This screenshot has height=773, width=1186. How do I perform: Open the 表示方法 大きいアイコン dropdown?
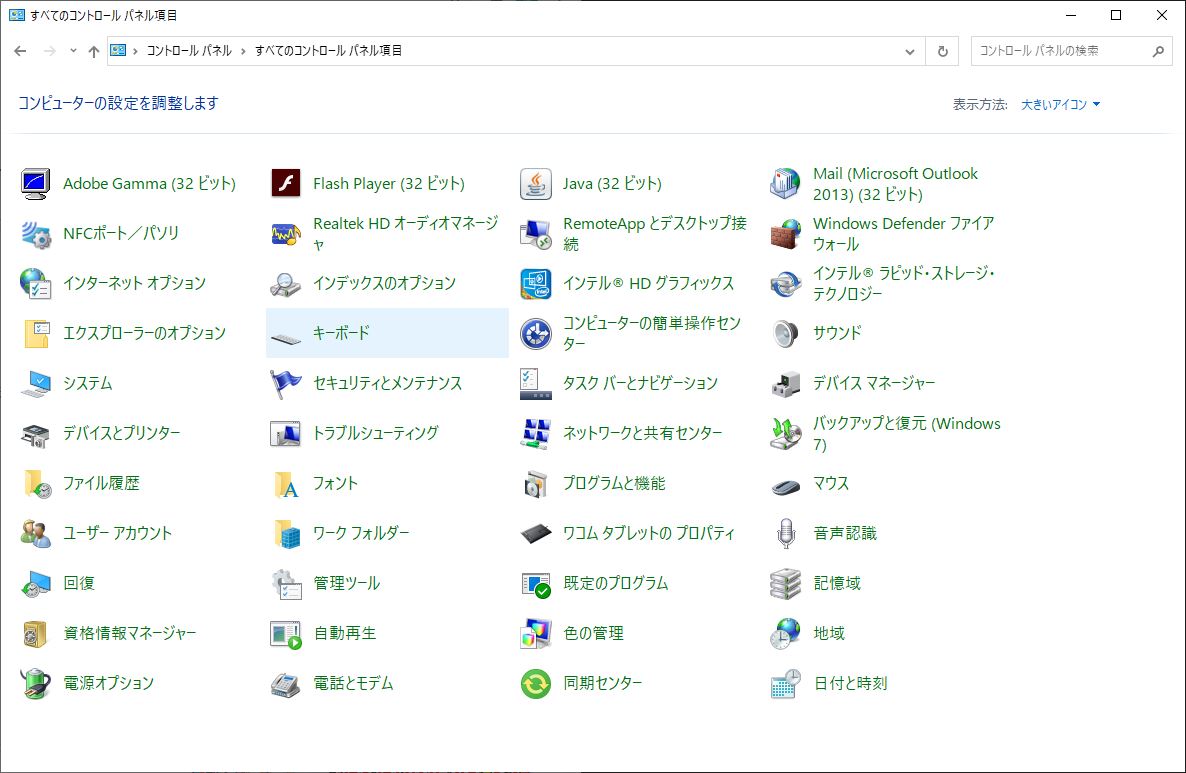1060,104
